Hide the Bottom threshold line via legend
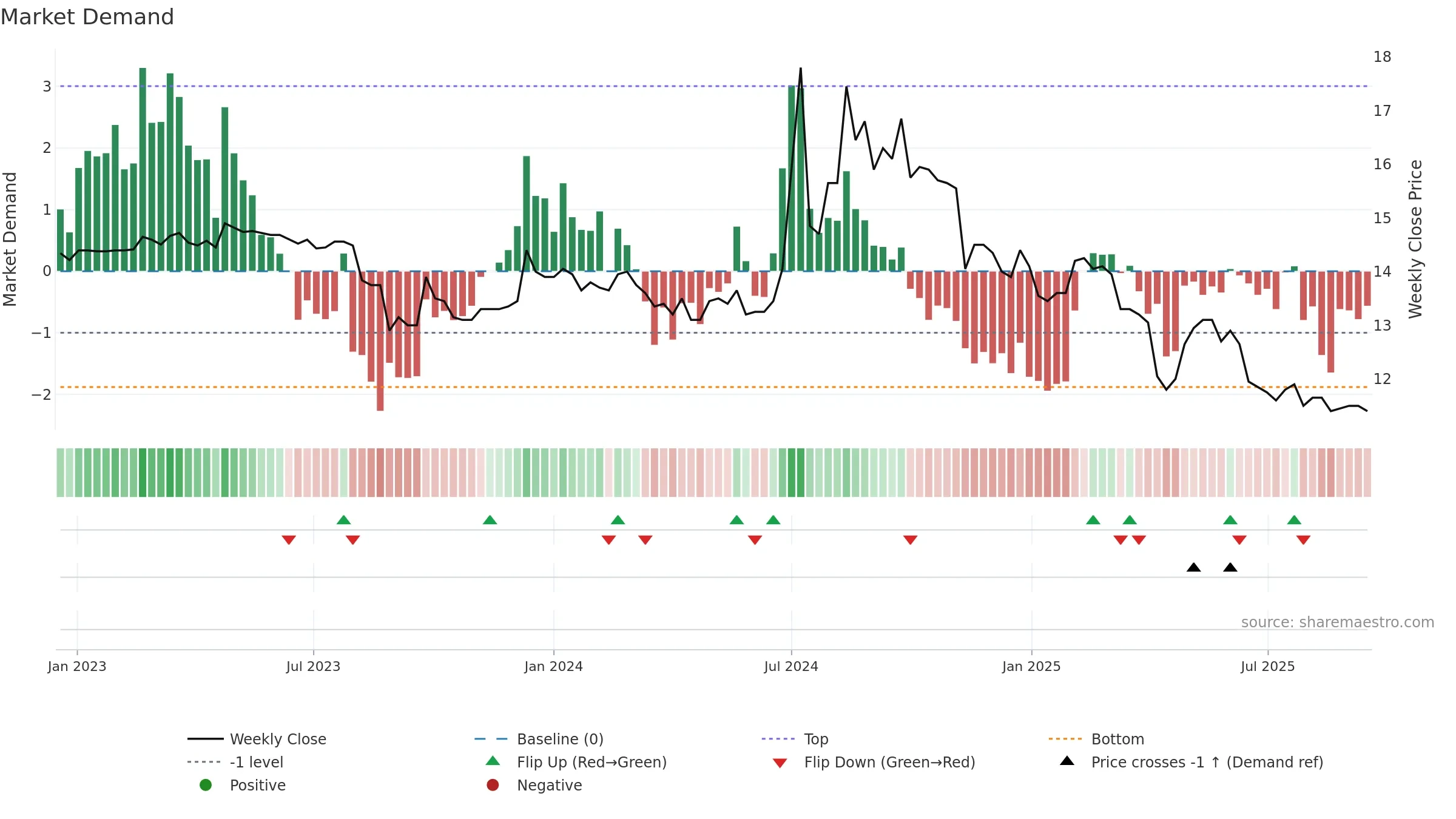Viewport: 1456px width, 819px height. click(1096, 739)
